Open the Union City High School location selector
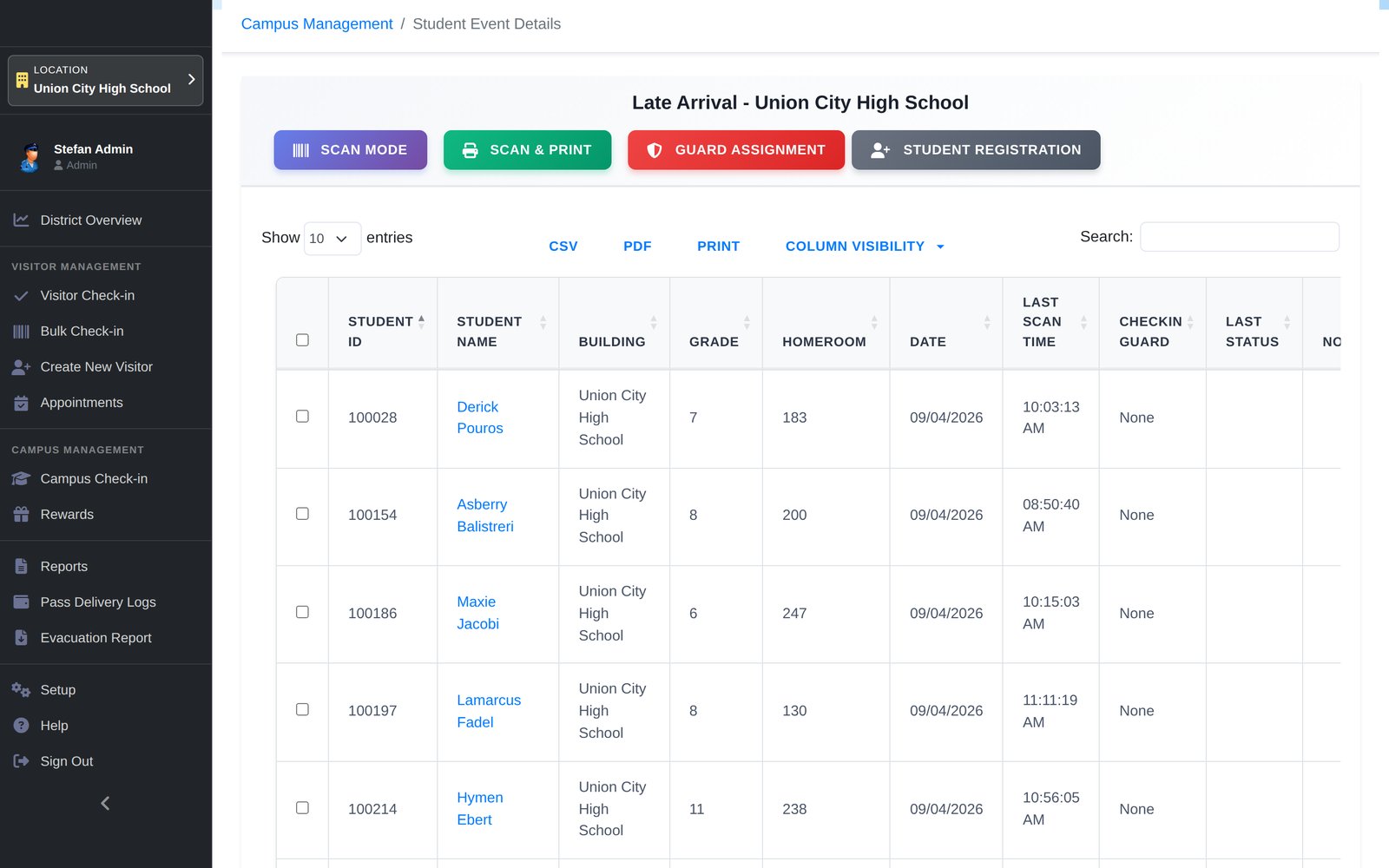Image resolution: width=1389 pixels, height=868 pixels. (x=105, y=80)
